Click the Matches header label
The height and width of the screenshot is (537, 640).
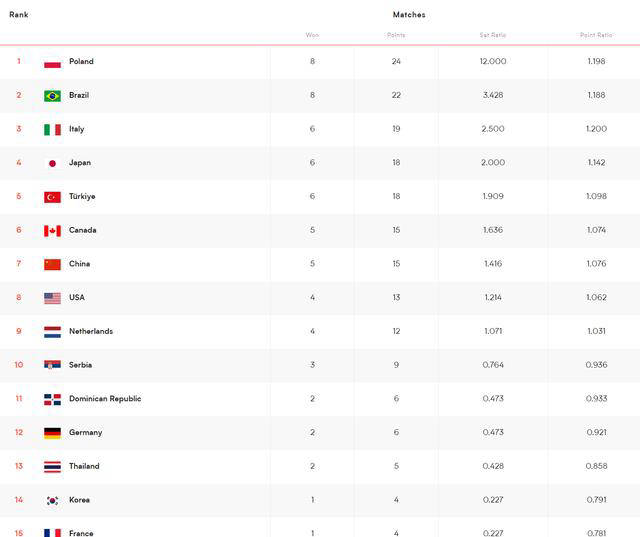(409, 15)
